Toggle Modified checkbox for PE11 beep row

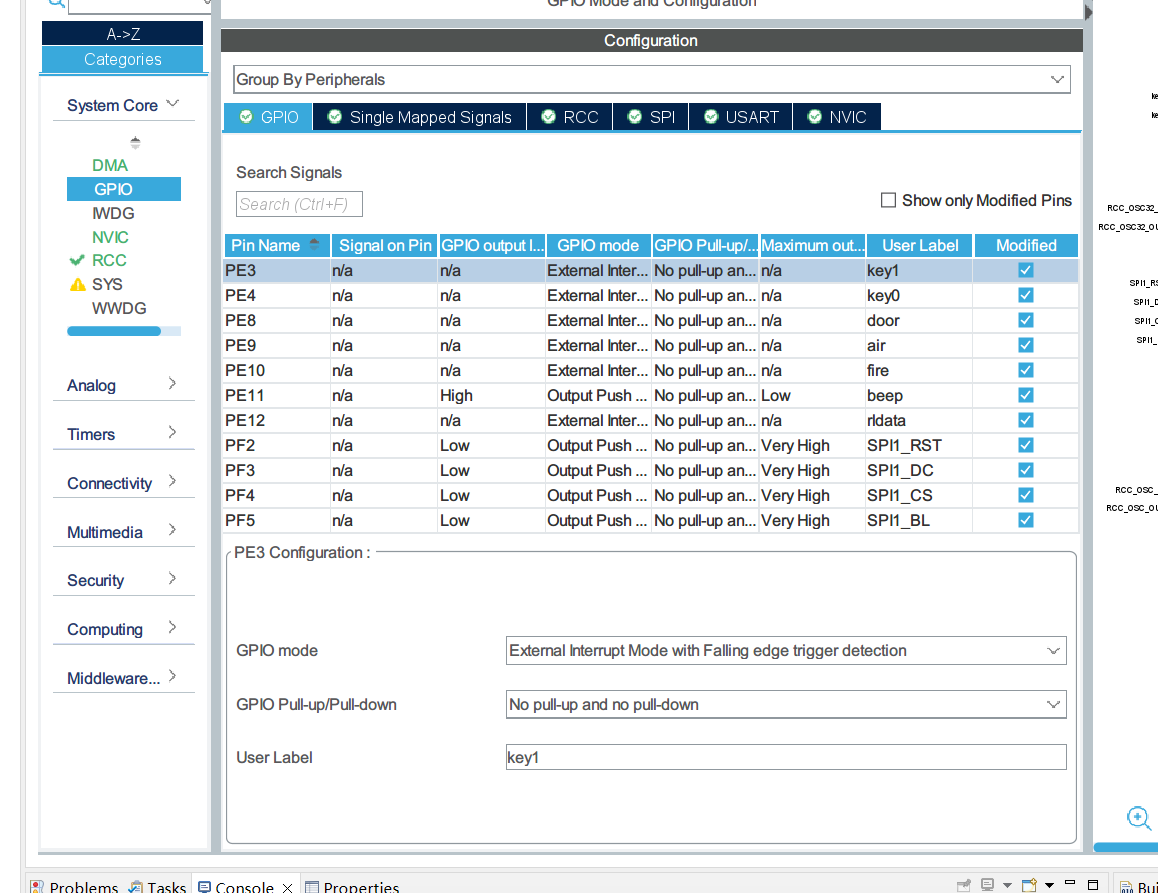pos(1026,395)
